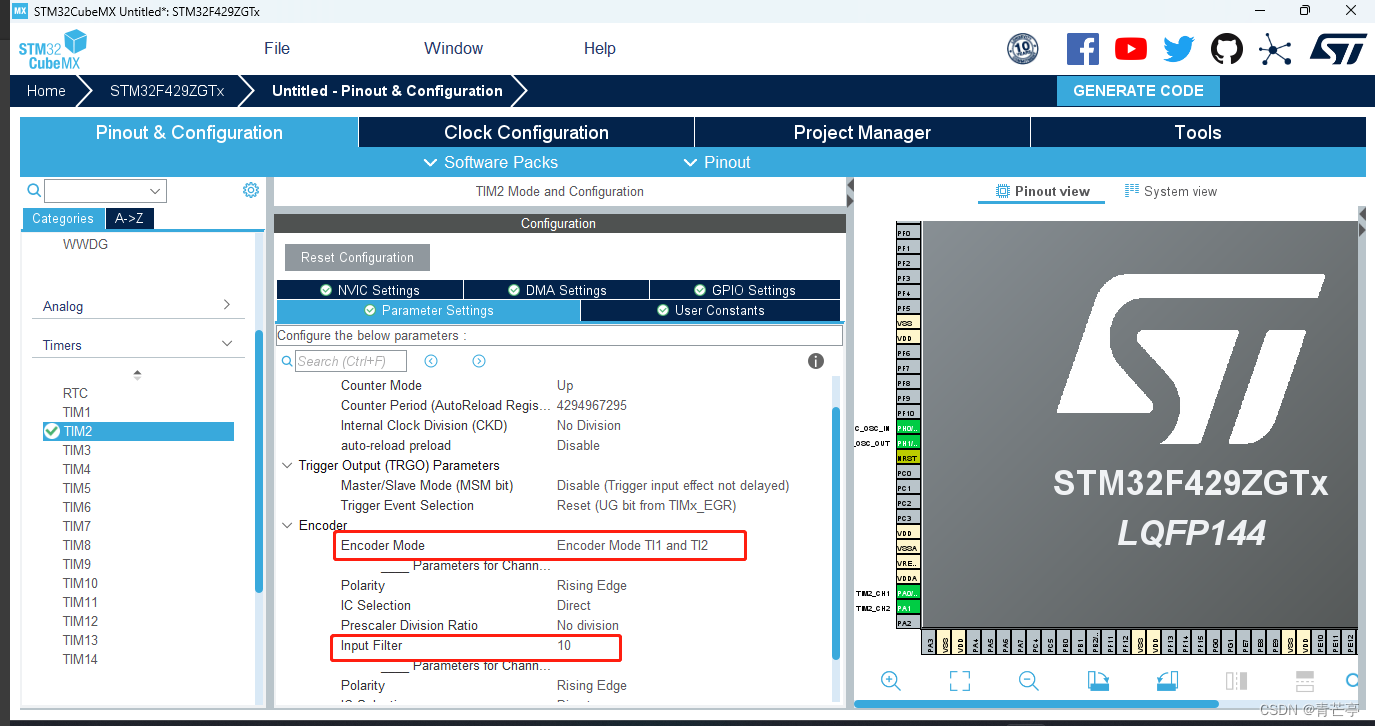Rotate the chip clockwise

[1098, 681]
